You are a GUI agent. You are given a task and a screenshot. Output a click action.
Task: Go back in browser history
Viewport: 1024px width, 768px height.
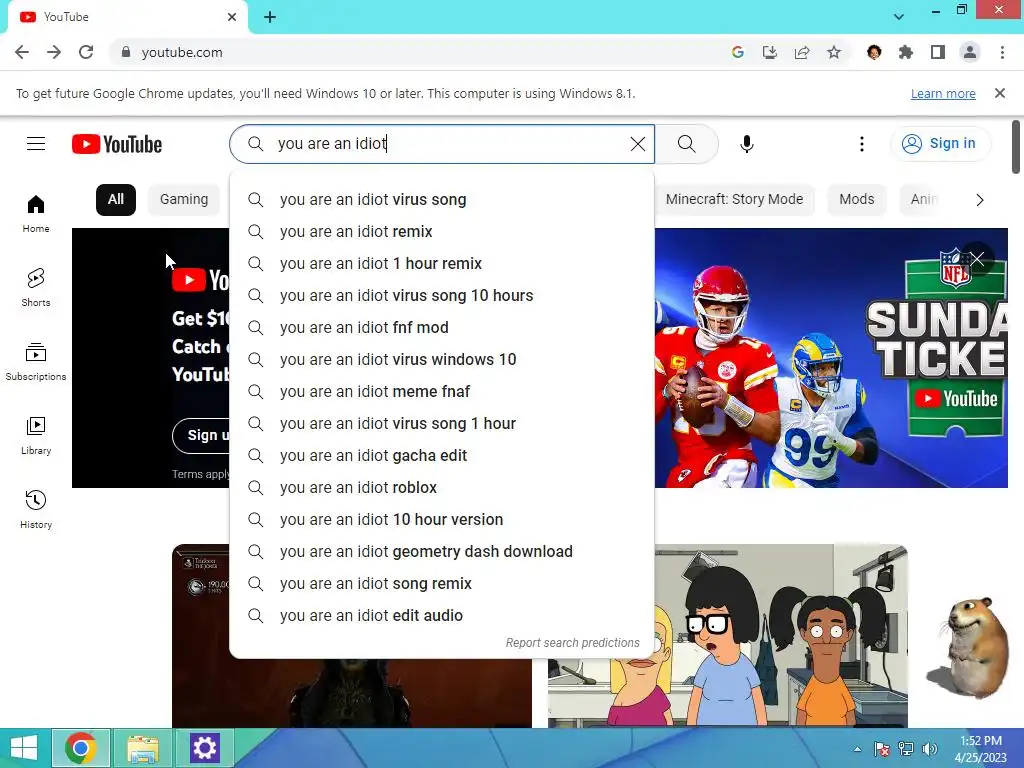(22, 52)
